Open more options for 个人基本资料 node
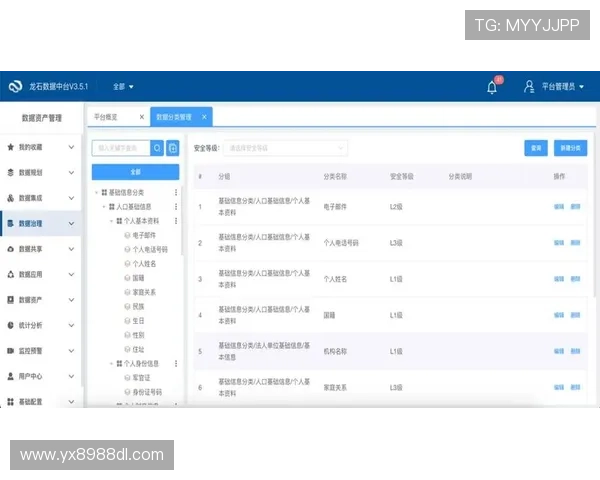Image resolution: width=600 pixels, height=480 pixels. [x=176, y=221]
